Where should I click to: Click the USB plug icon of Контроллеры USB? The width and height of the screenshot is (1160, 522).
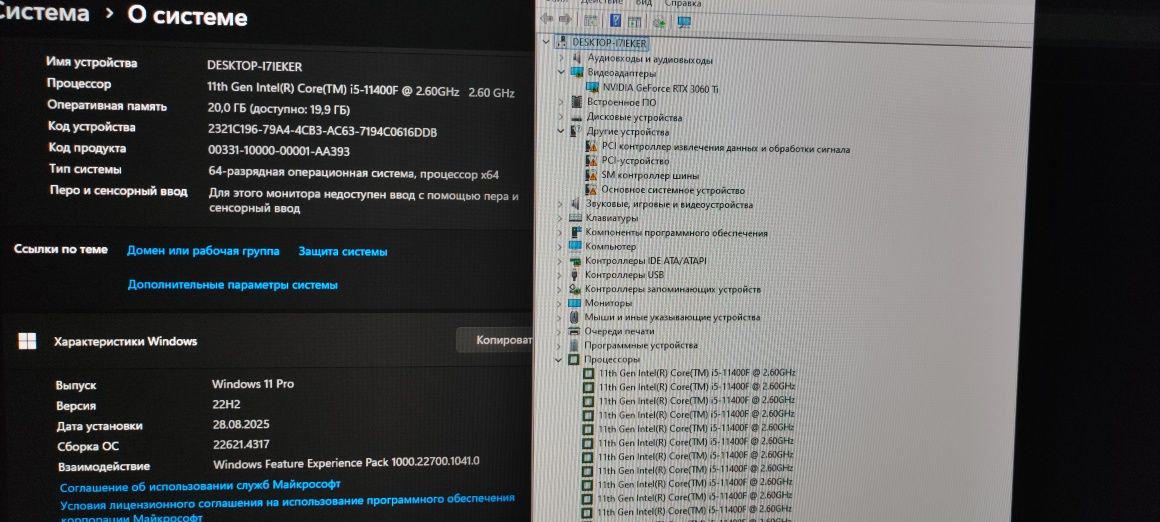[x=576, y=275]
